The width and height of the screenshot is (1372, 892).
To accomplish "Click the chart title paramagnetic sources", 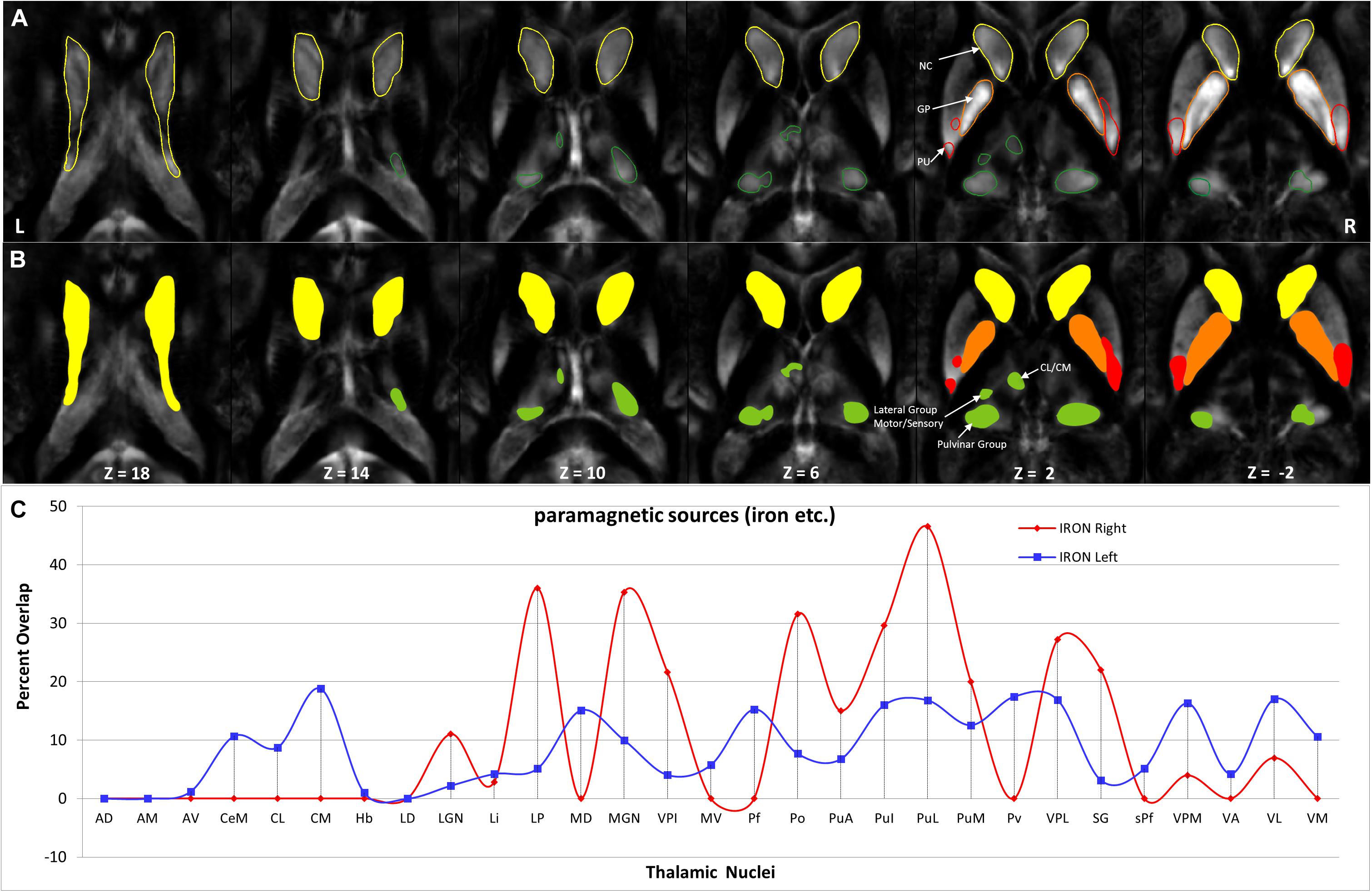I will point(684,515).
